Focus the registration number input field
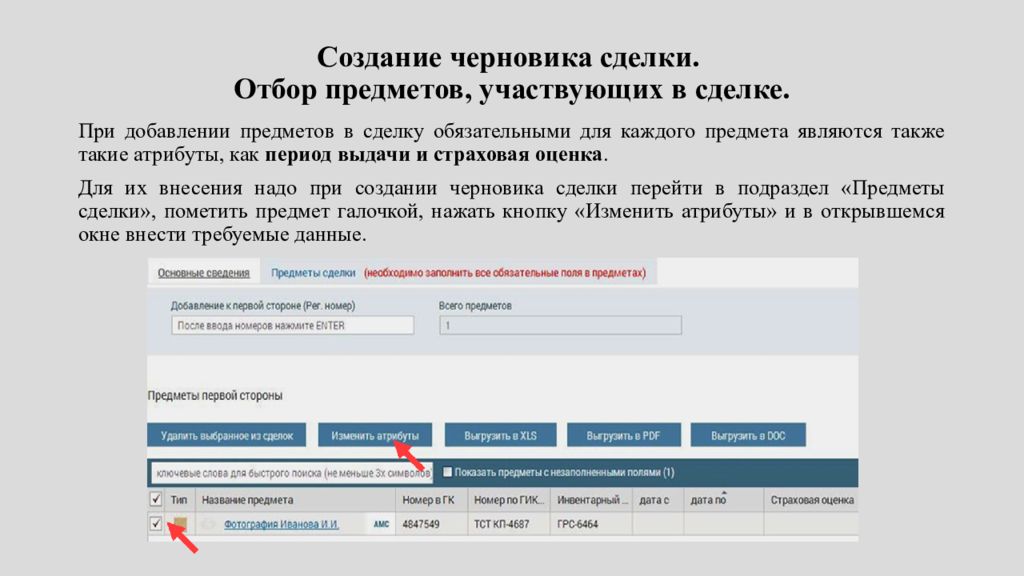Screen dimensions: 1024x576 tap(291, 325)
